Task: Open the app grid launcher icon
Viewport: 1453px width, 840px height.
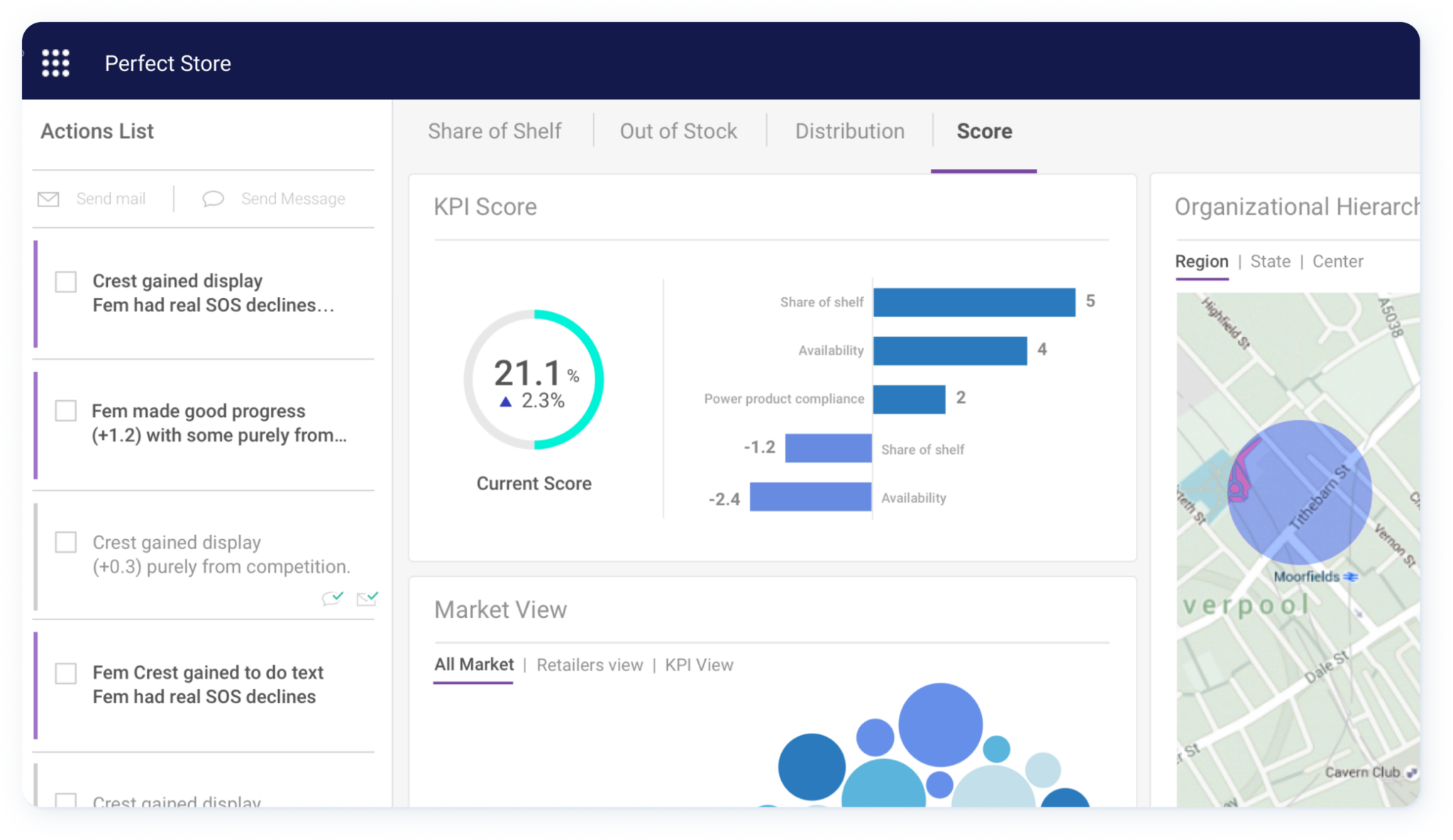Action: click(55, 63)
